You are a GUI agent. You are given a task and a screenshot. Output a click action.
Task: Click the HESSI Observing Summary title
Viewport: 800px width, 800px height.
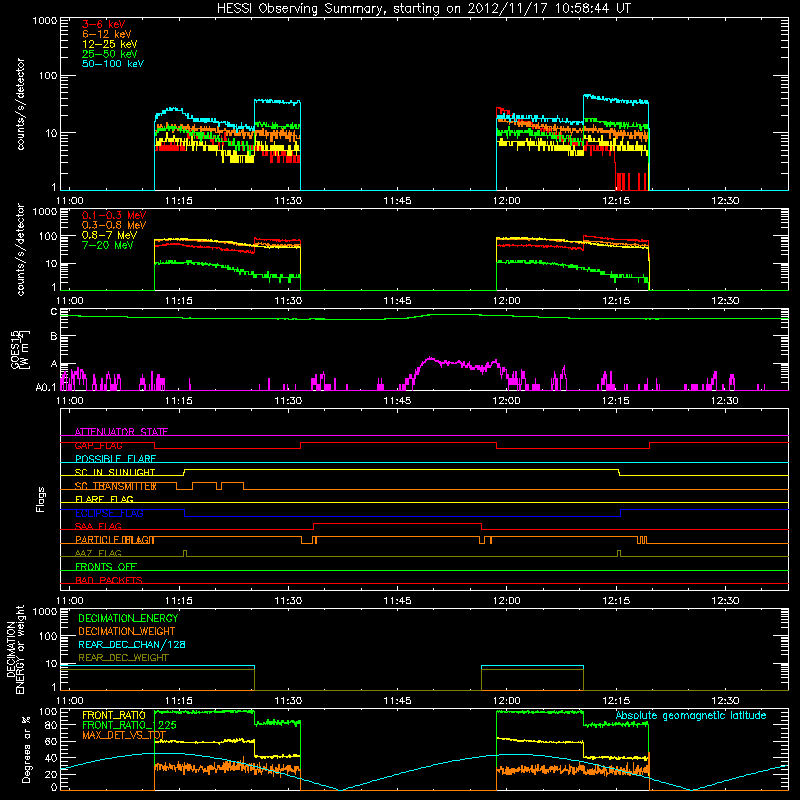point(424,9)
